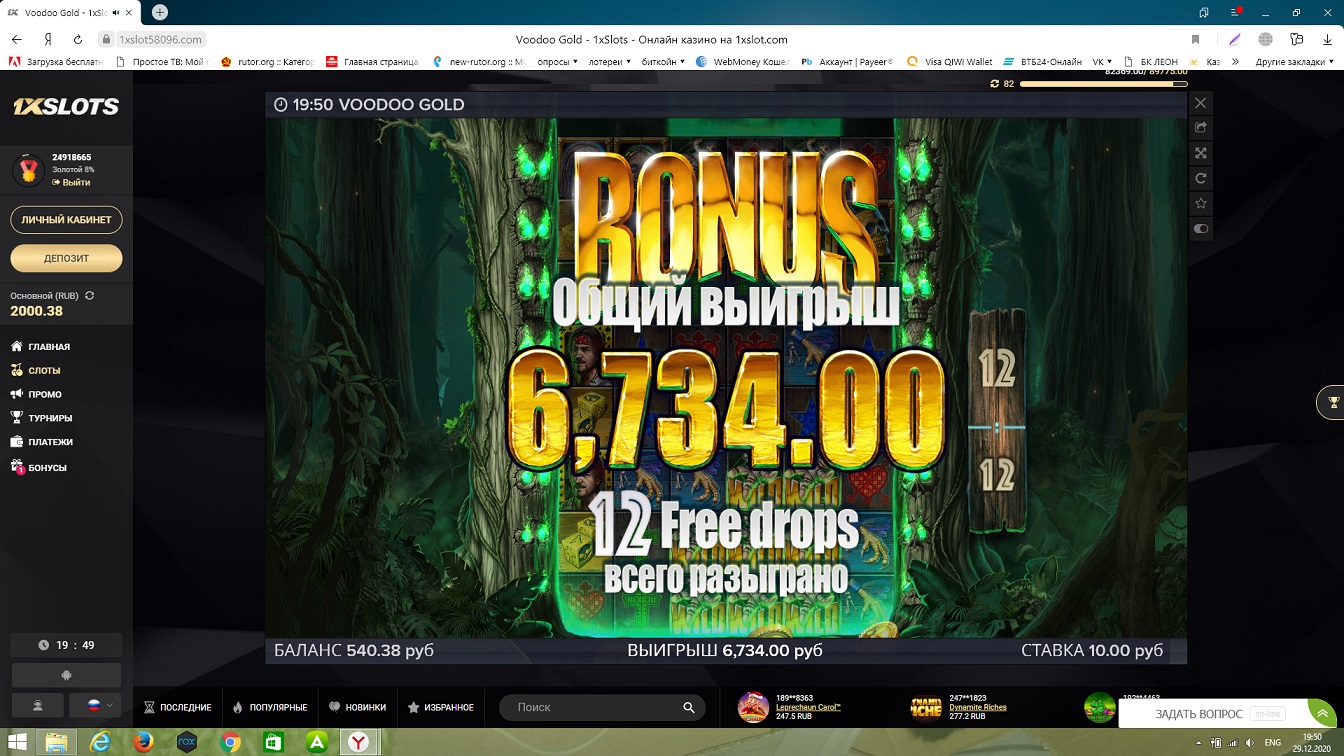Viewport: 1344px width, 756px height.
Task: Click the 'Выйти' logout link
Action: 75,183
